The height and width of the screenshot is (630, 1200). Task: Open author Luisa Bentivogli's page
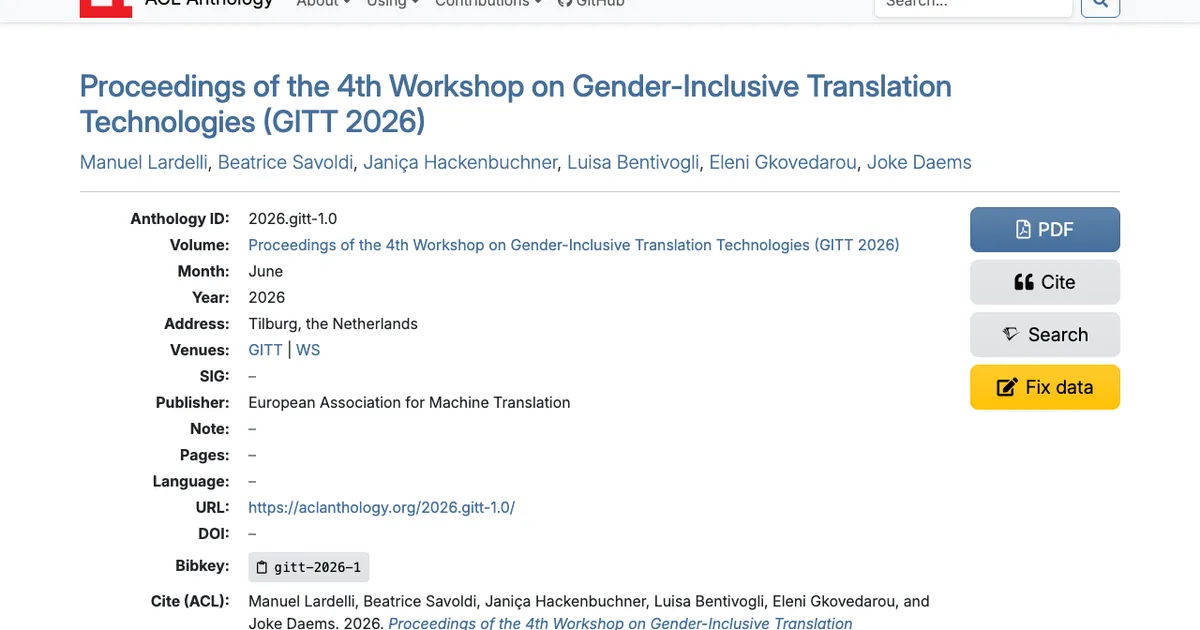pyautogui.click(x=633, y=162)
